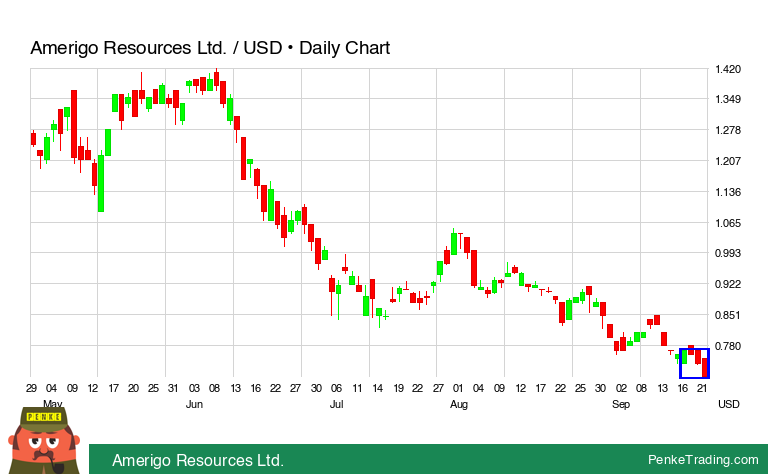The image size is (768, 474).
Task: Click the 0.993 price axis label
Action: point(728,253)
